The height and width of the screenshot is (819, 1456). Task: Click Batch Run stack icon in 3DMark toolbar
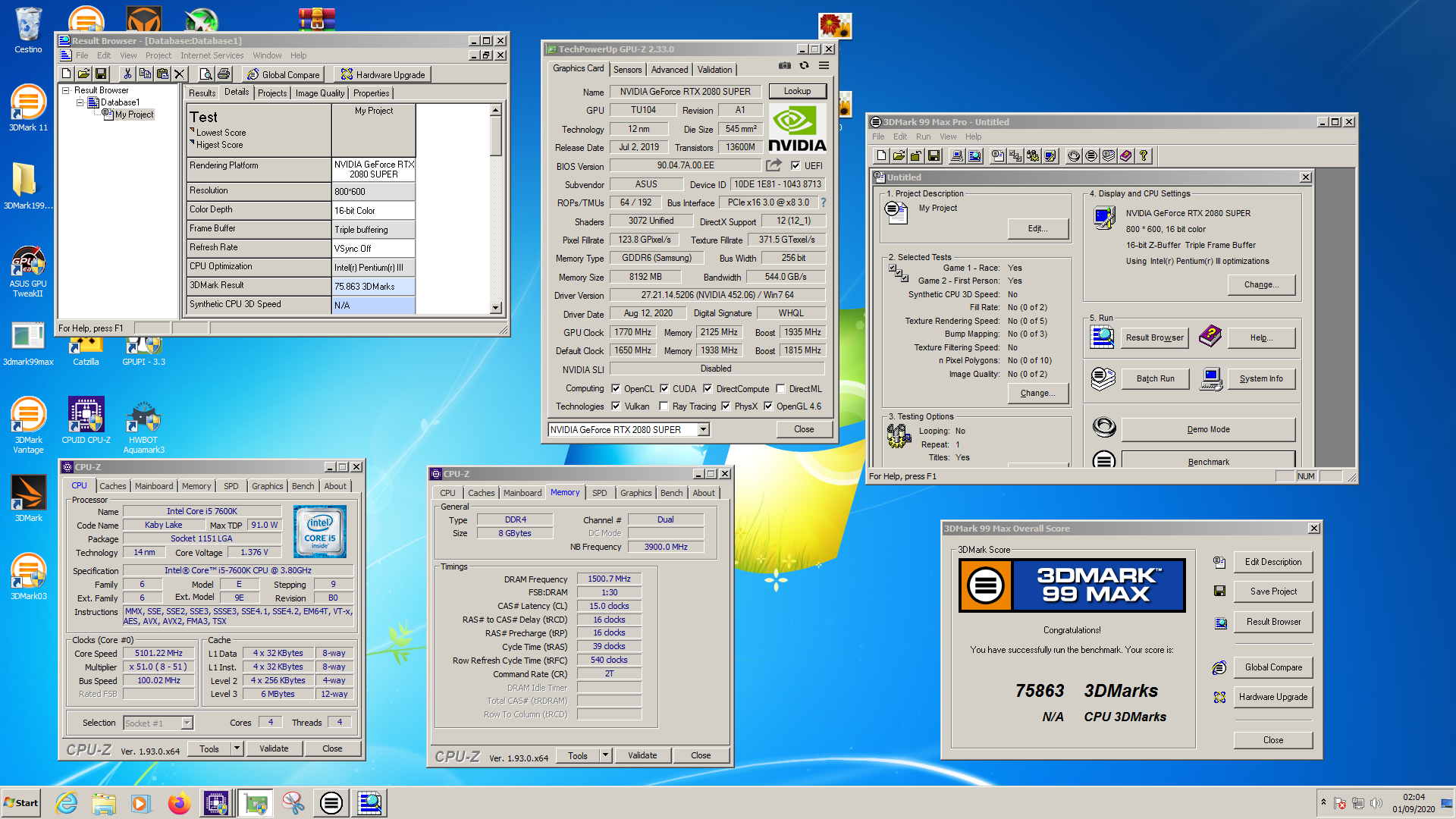pyautogui.click(x=1109, y=156)
